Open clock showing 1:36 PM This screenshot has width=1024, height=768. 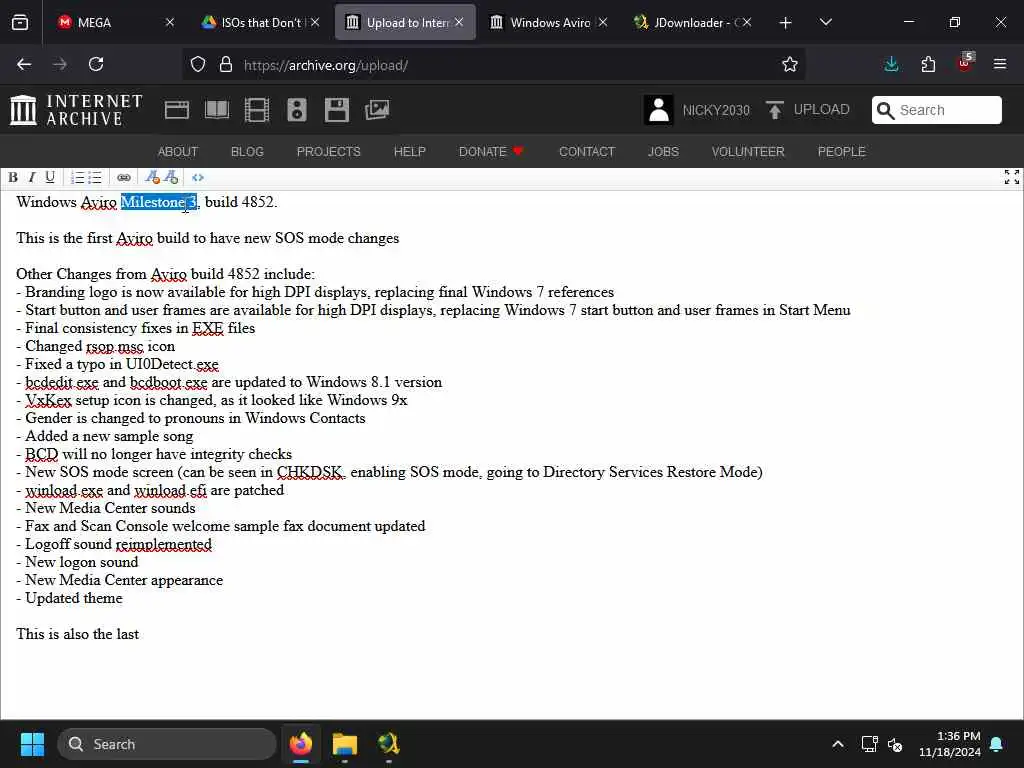click(x=950, y=744)
